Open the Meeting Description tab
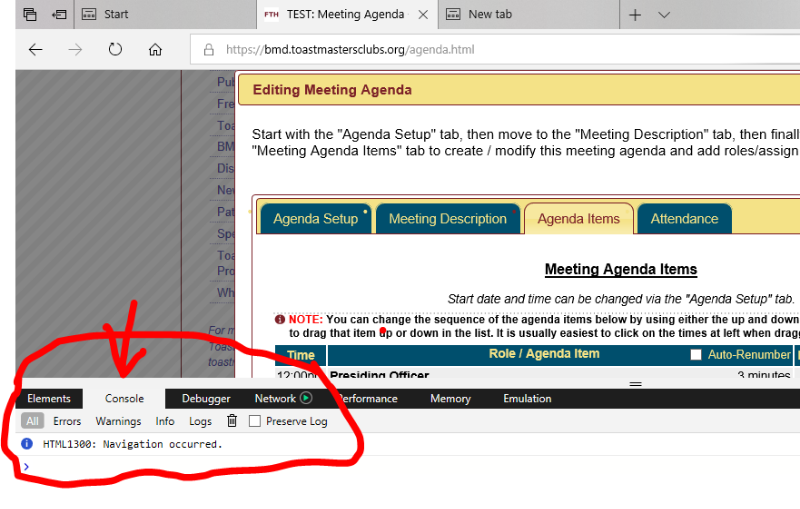 point(447,219)
